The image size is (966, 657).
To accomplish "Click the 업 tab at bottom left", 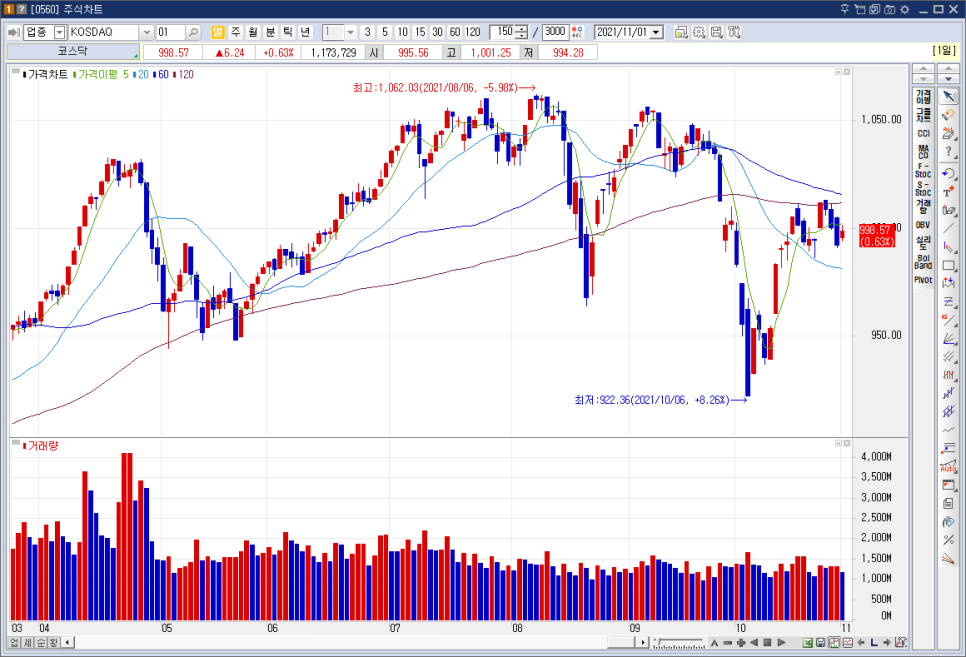I will (14, 643).
